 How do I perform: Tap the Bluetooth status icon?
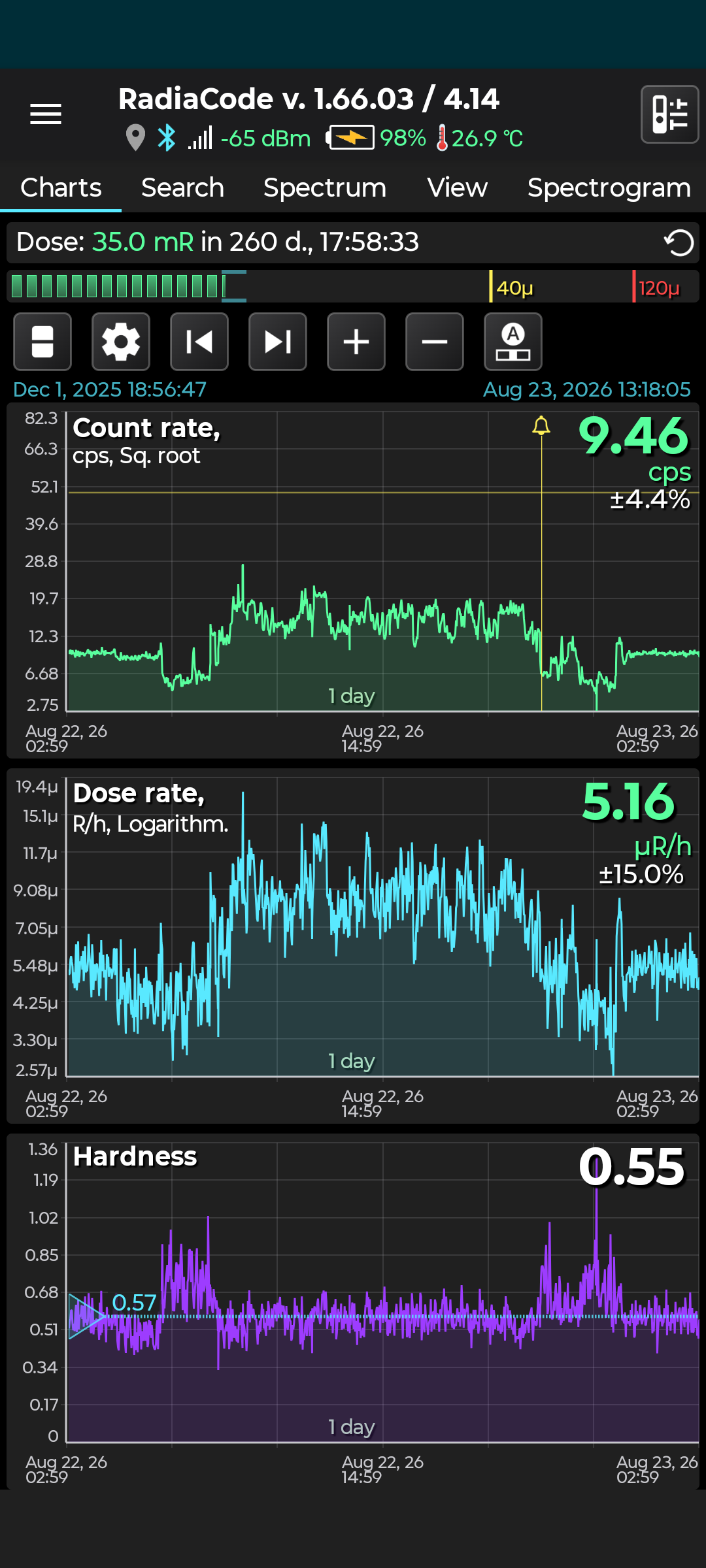pyautogui.click(x=167, y=138)
